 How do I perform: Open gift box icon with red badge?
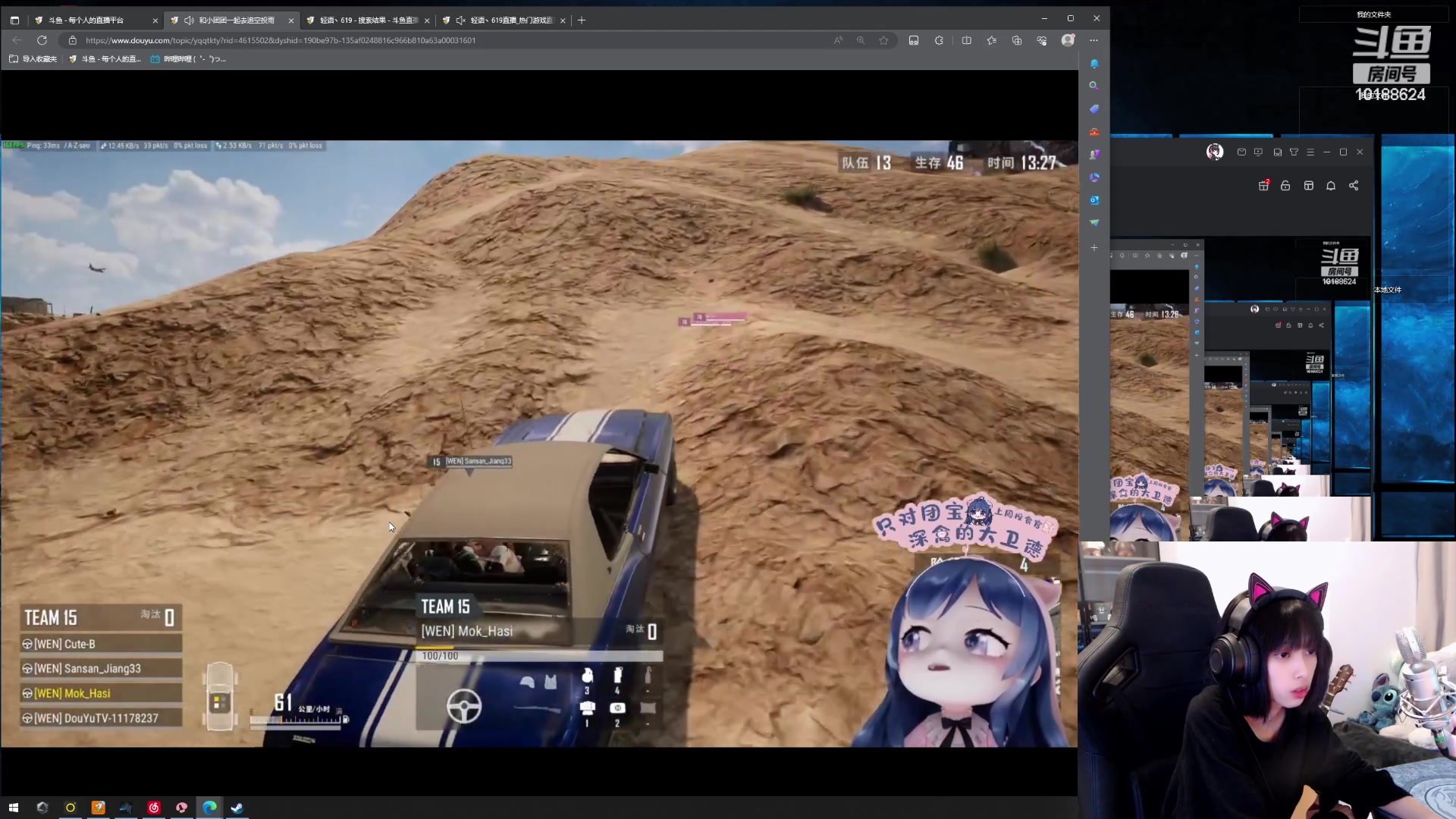1263,186
